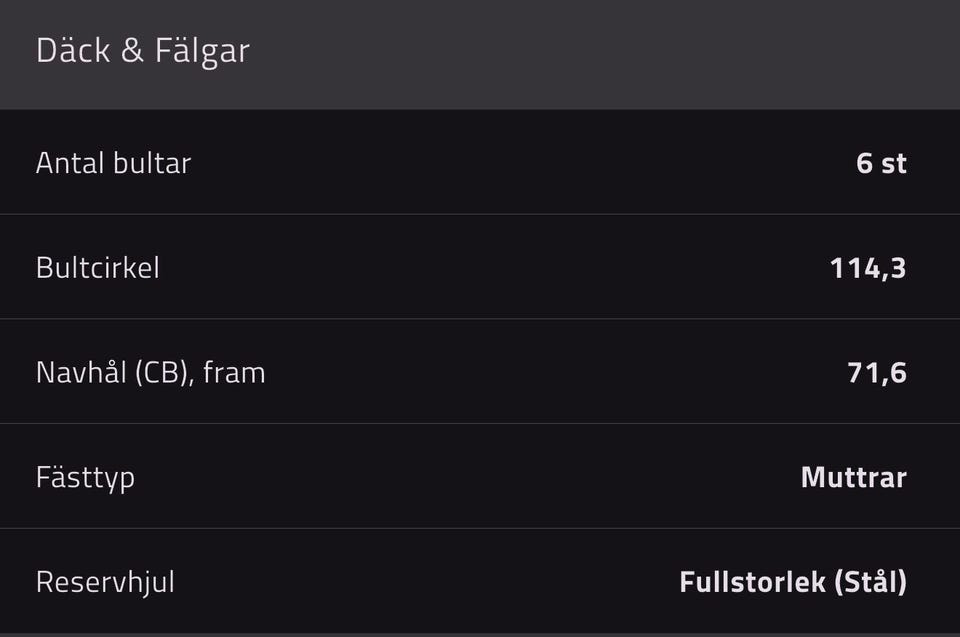Click the word bultar
Screen dimensions: 960x637
[152, 163]
